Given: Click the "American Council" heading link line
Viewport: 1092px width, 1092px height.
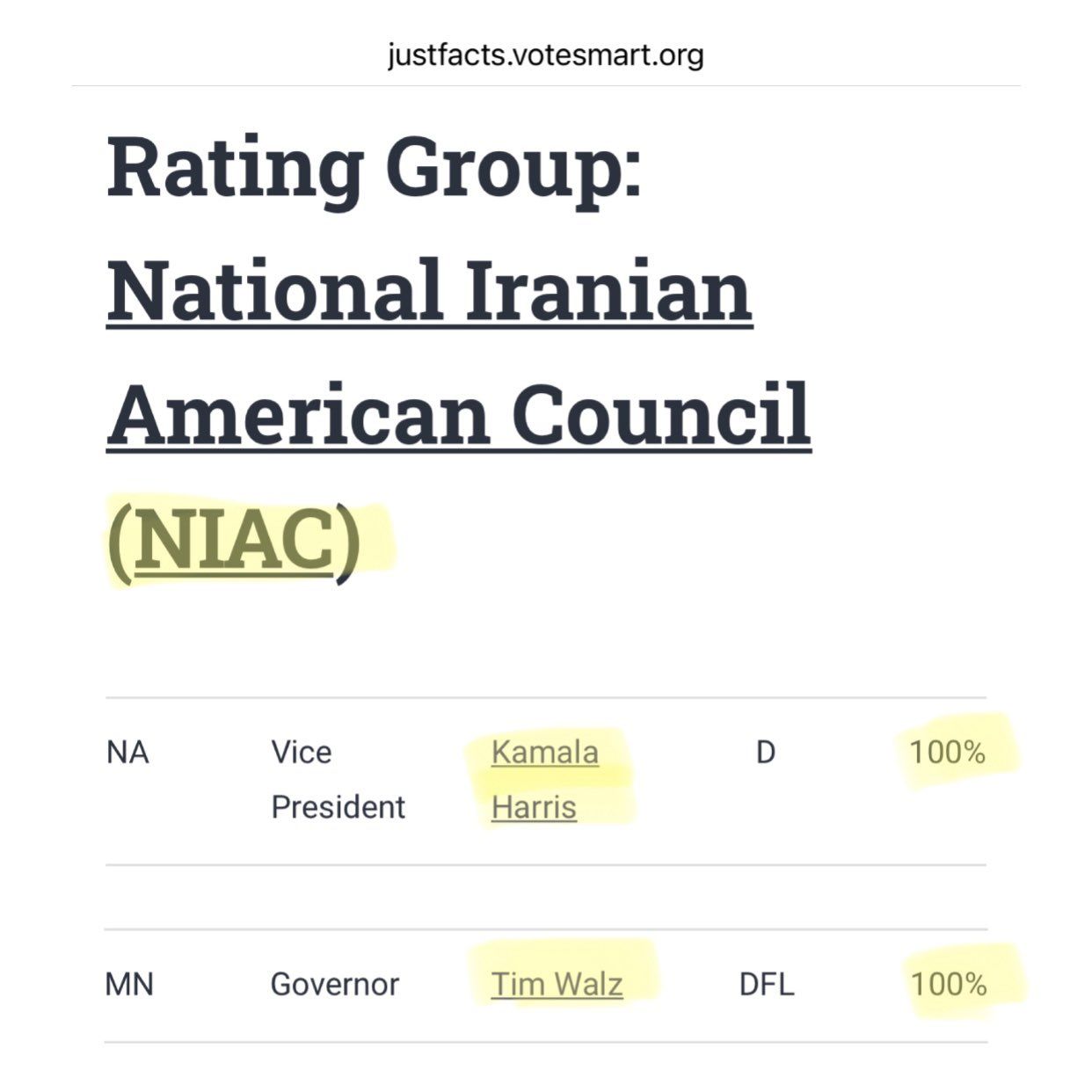Looking at the screenshot, I should tap(458, 413).
